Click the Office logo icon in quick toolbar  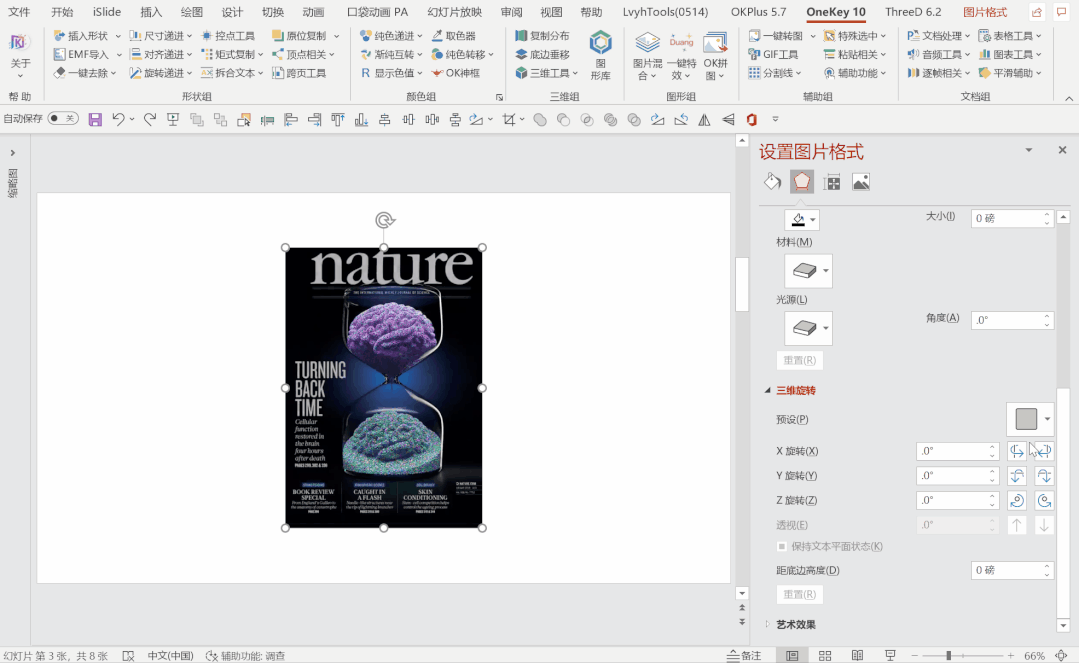(x=751, y=120)
